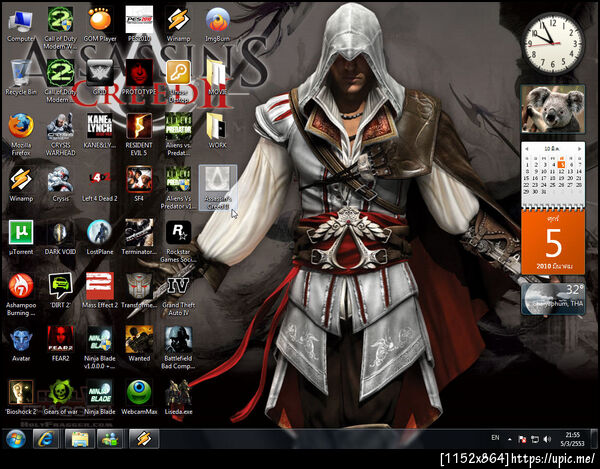Click the LostPlane desktop shortcut

100,237
